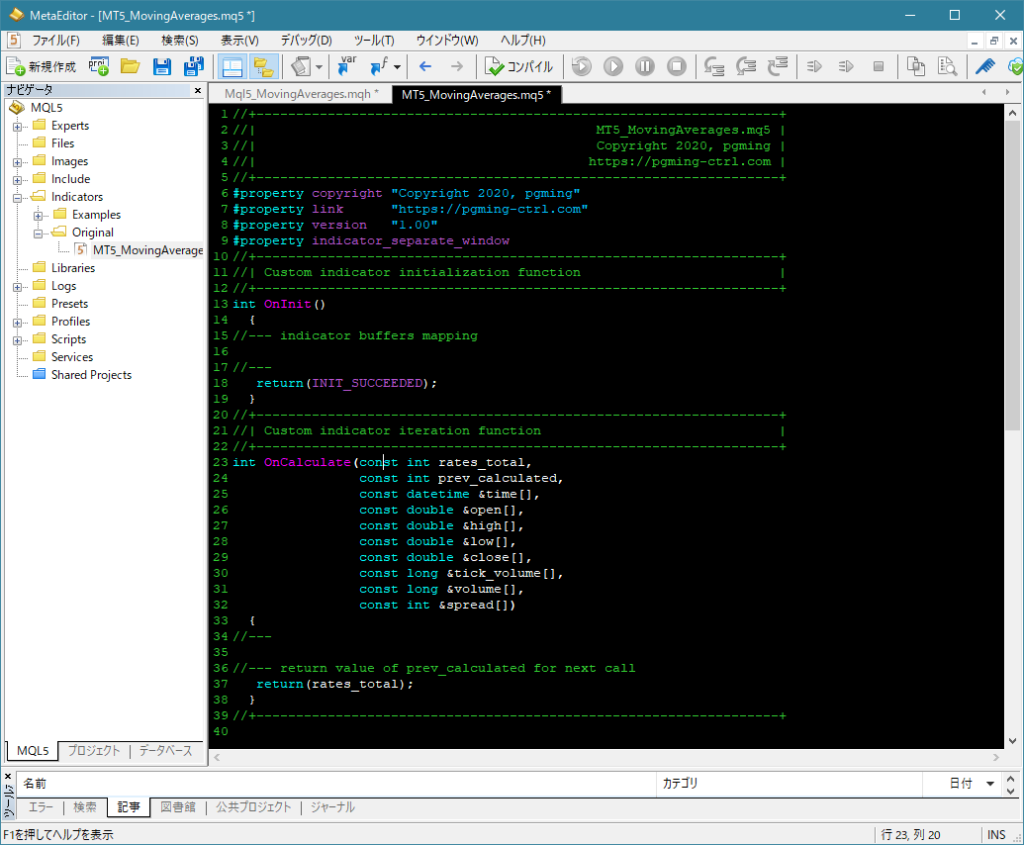The width and height of the screenshot is (1024, 845).
Task: Select the Step Into debugger icon
Action: (716, 67)
